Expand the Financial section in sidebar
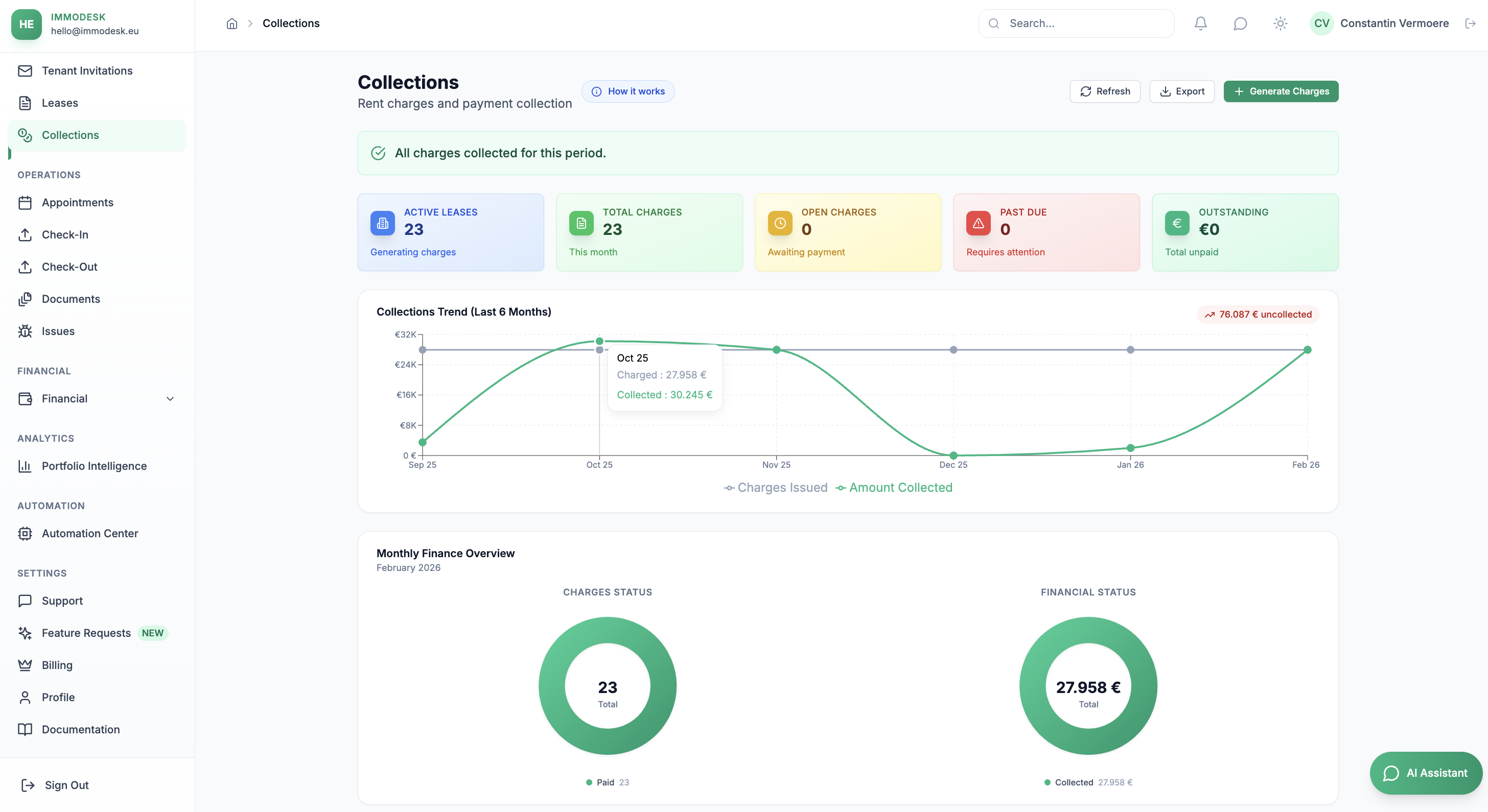The height and width of the screenshot is (812, 1488). 169,398
